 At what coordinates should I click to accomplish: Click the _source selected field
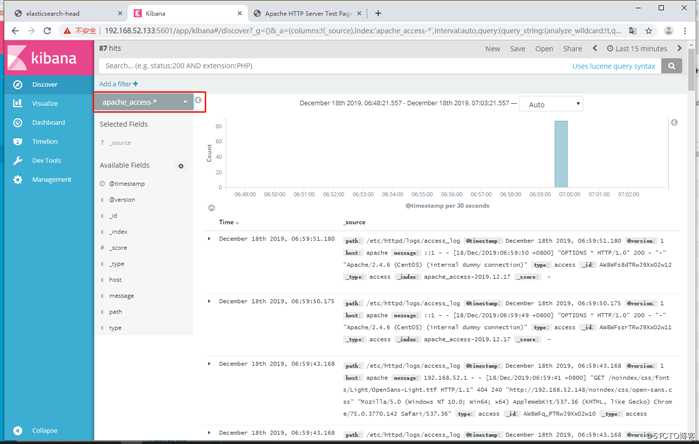pos(120,143)
